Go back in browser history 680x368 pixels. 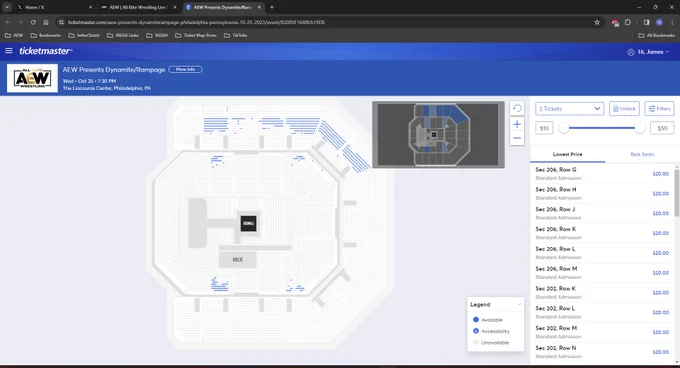8,22
